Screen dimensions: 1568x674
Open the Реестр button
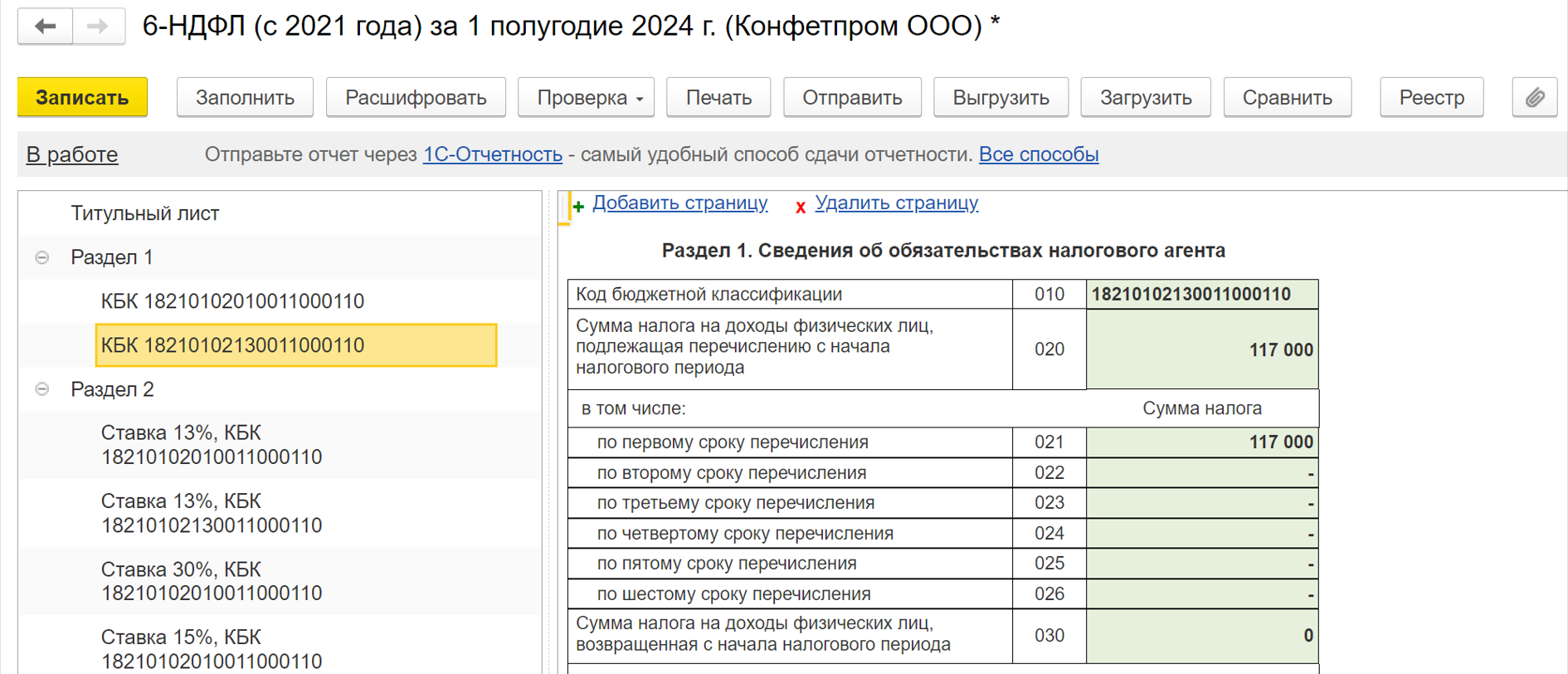[1431, 97]
